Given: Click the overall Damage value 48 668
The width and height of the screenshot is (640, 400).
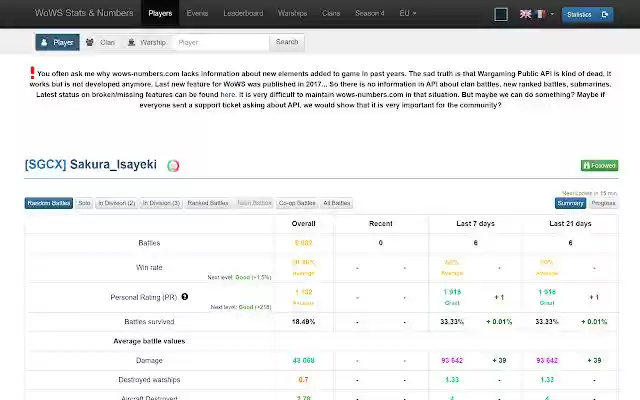Looking at the screenshot, I should pos(303,360).
